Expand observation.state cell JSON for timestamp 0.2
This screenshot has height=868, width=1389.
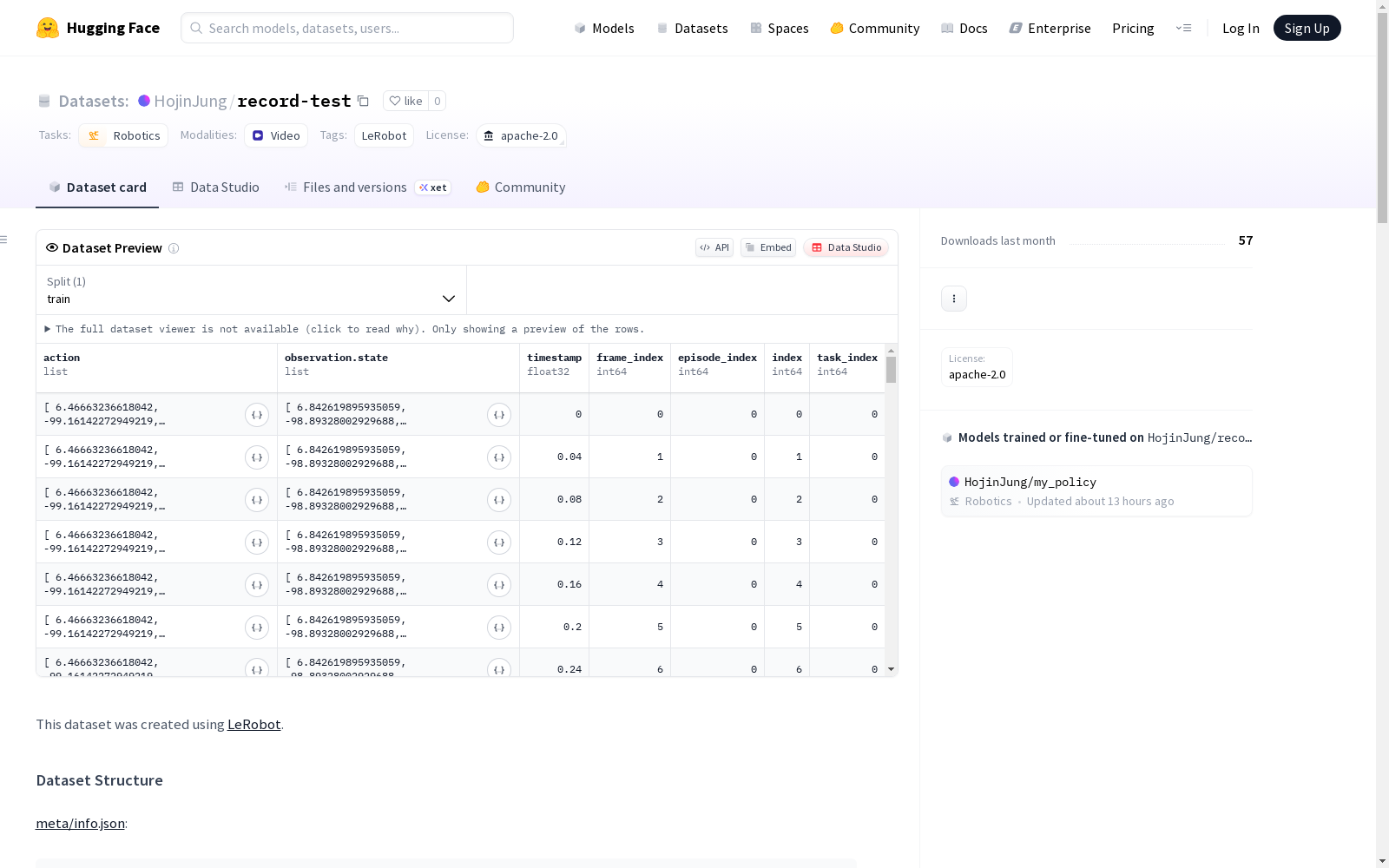pyautogui.click(x=499, y=628)
